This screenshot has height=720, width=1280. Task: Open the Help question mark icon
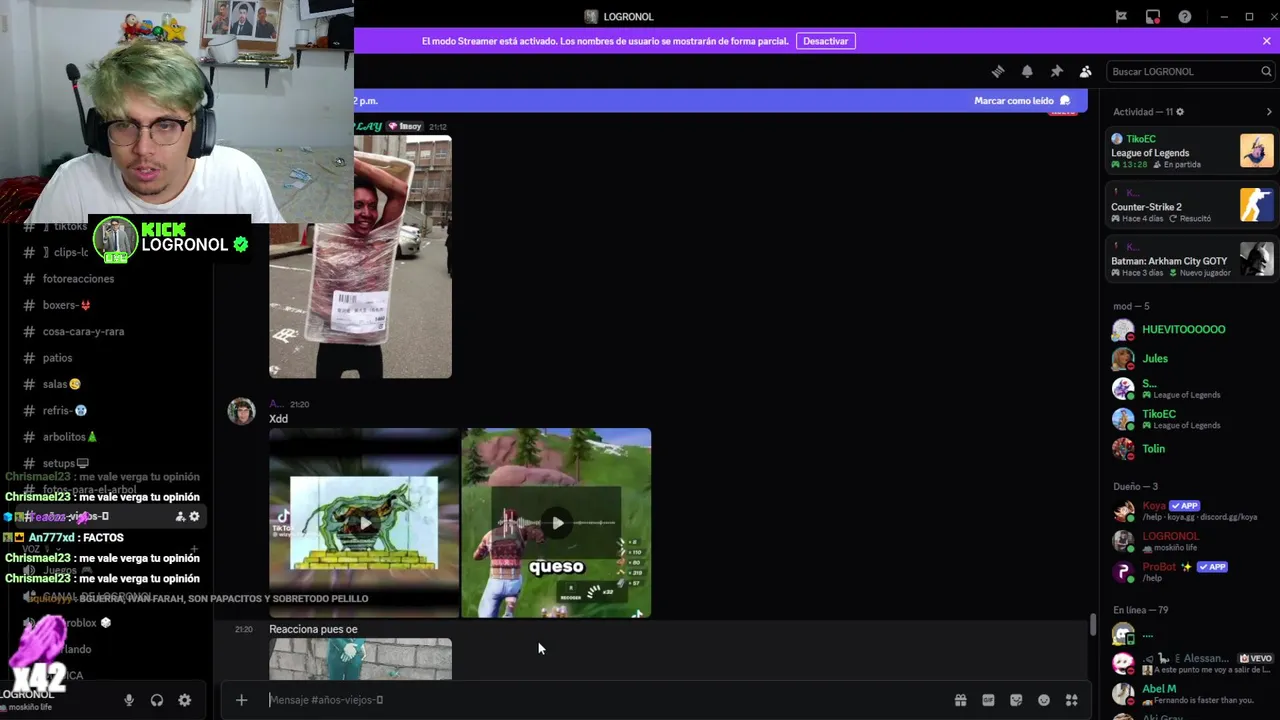coord(1185,16)
